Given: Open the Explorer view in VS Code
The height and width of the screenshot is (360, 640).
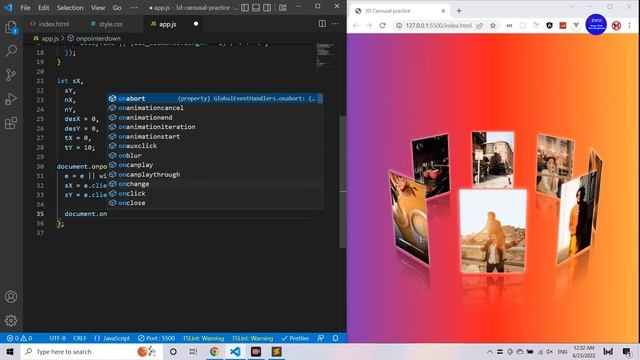Looking at the screenshot, I should click(x=11, y=28).
